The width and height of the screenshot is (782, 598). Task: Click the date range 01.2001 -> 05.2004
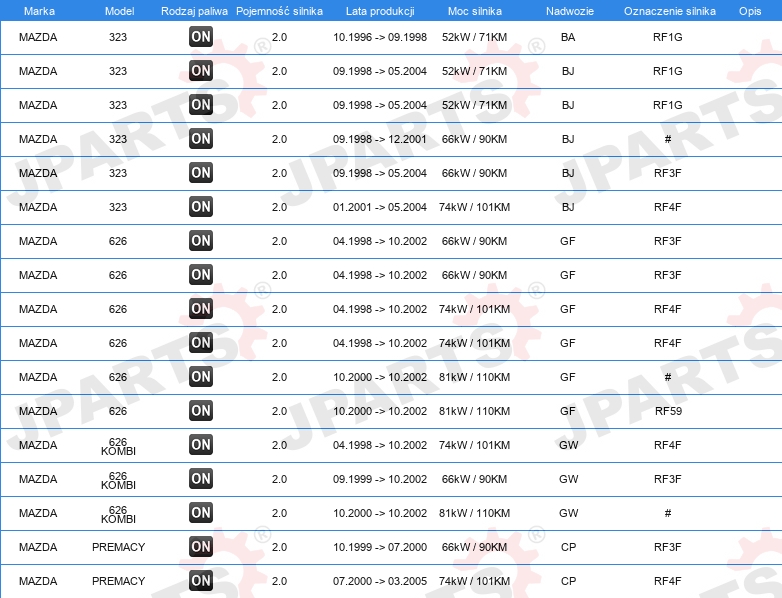click(x=380, y=207)
